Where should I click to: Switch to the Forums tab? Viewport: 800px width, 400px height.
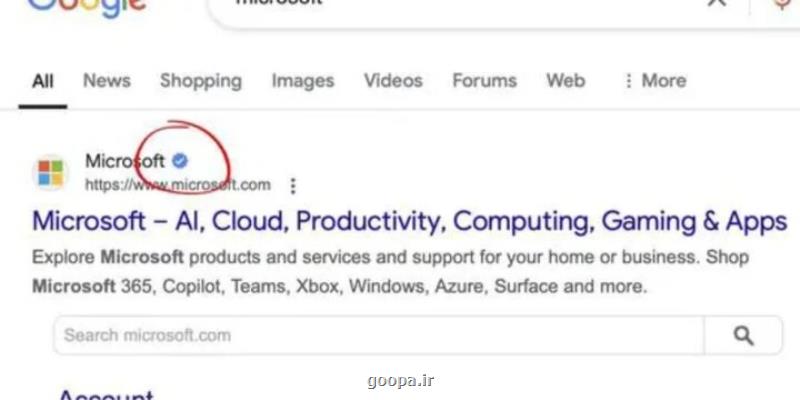pos(484,81)
